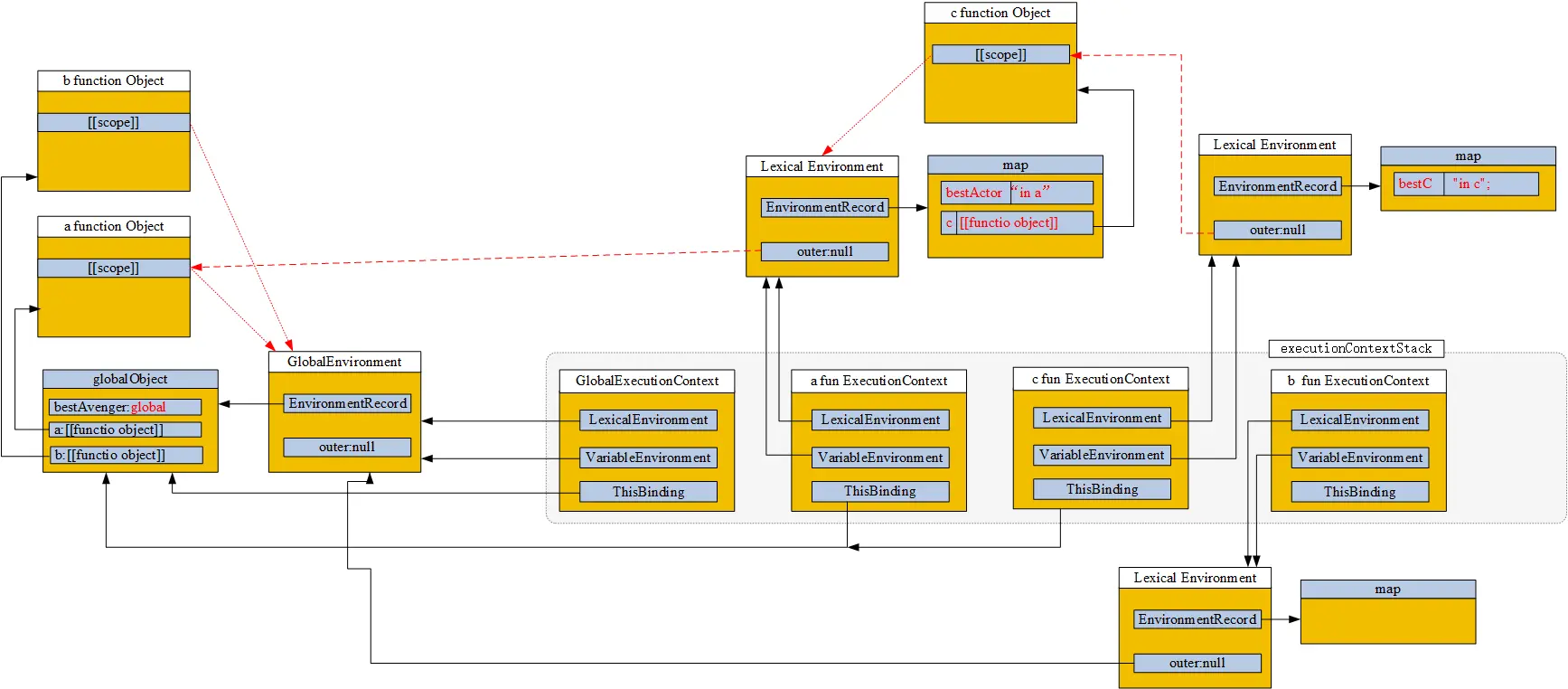Click the executionContextStack label
Image resolution: width=1568 pixels, height=689 pixels.
(1357, 348)
